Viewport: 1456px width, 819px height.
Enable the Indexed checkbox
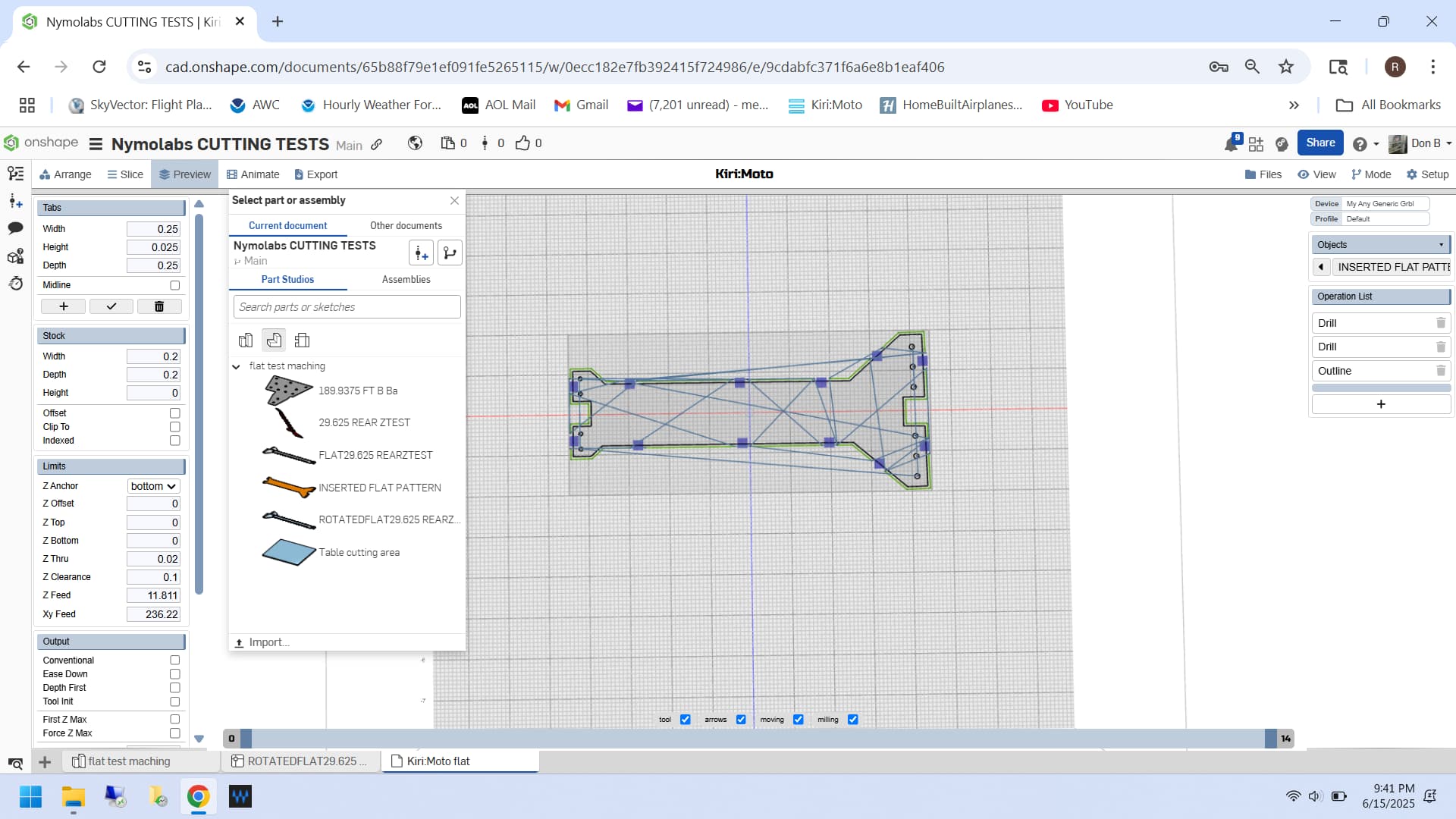[x=175, y=441]
